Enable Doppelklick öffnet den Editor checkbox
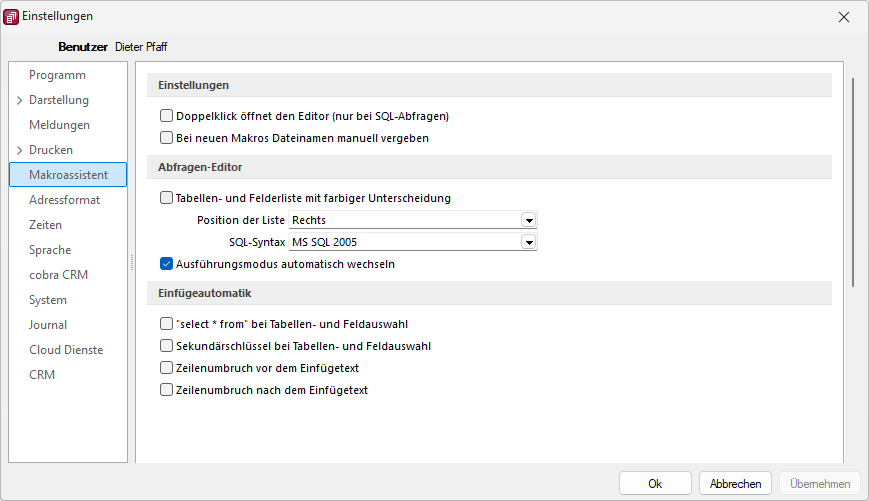Screen dimensions: 869x501 point(166,116)
